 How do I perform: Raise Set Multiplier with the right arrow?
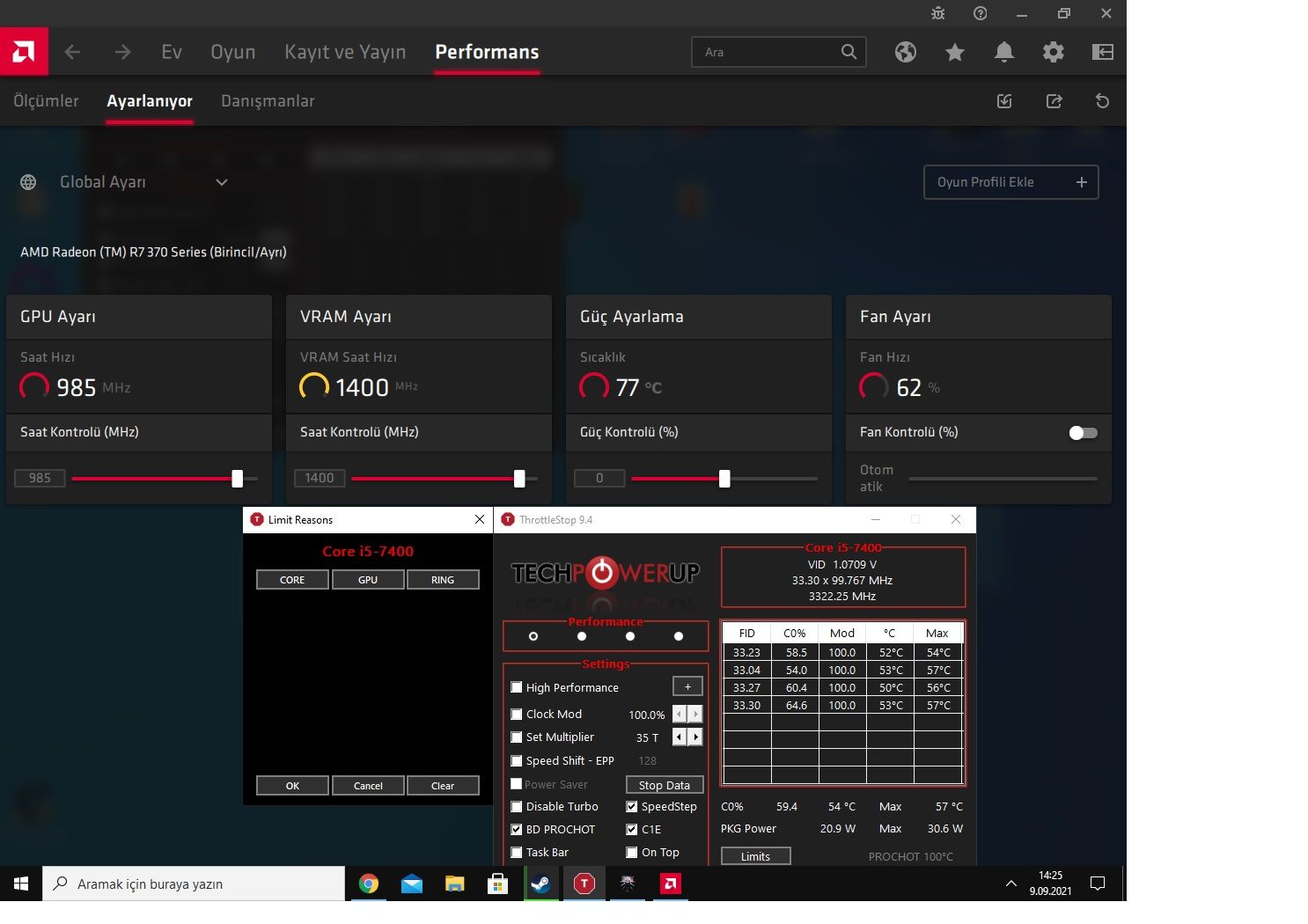tap(695, 737)
